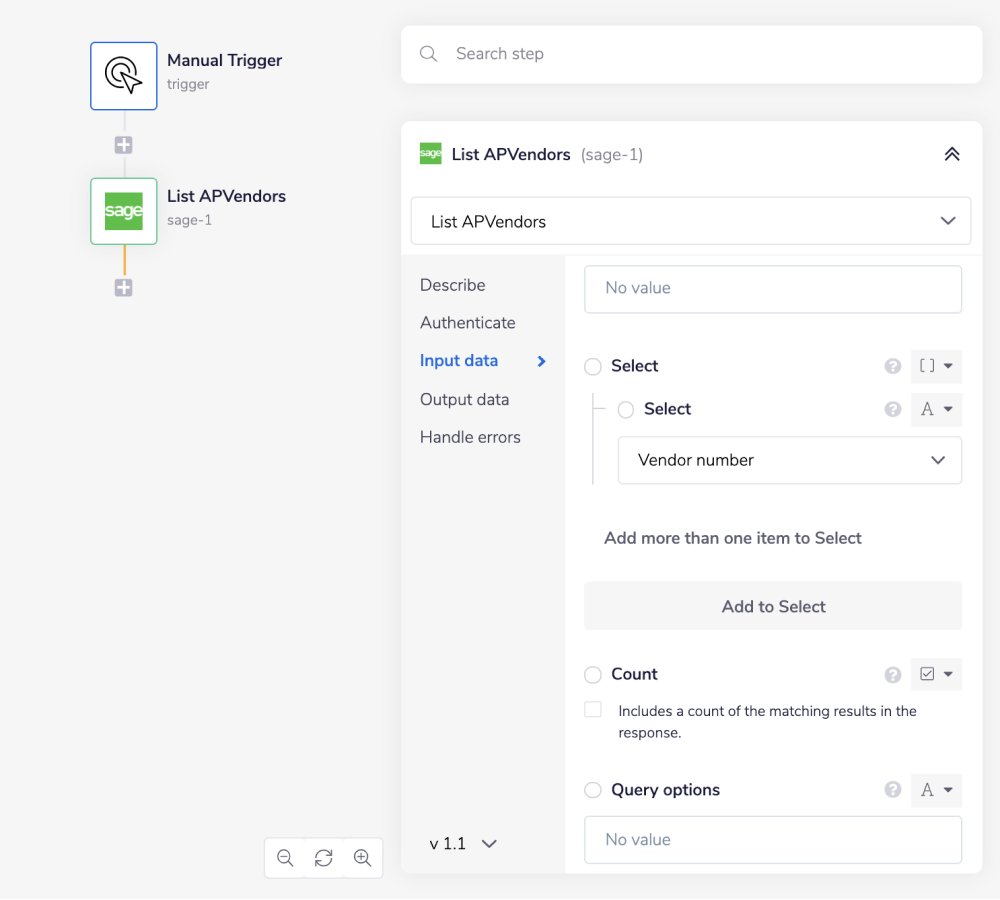
Task: Enable the includes count checkbox
Action: coord(593,710)
